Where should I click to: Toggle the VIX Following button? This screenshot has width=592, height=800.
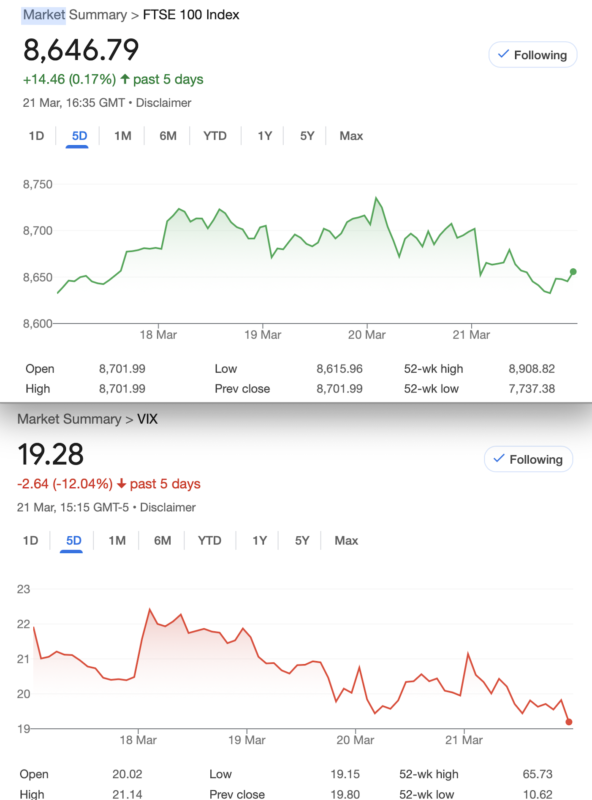click(x=528, y=459)
